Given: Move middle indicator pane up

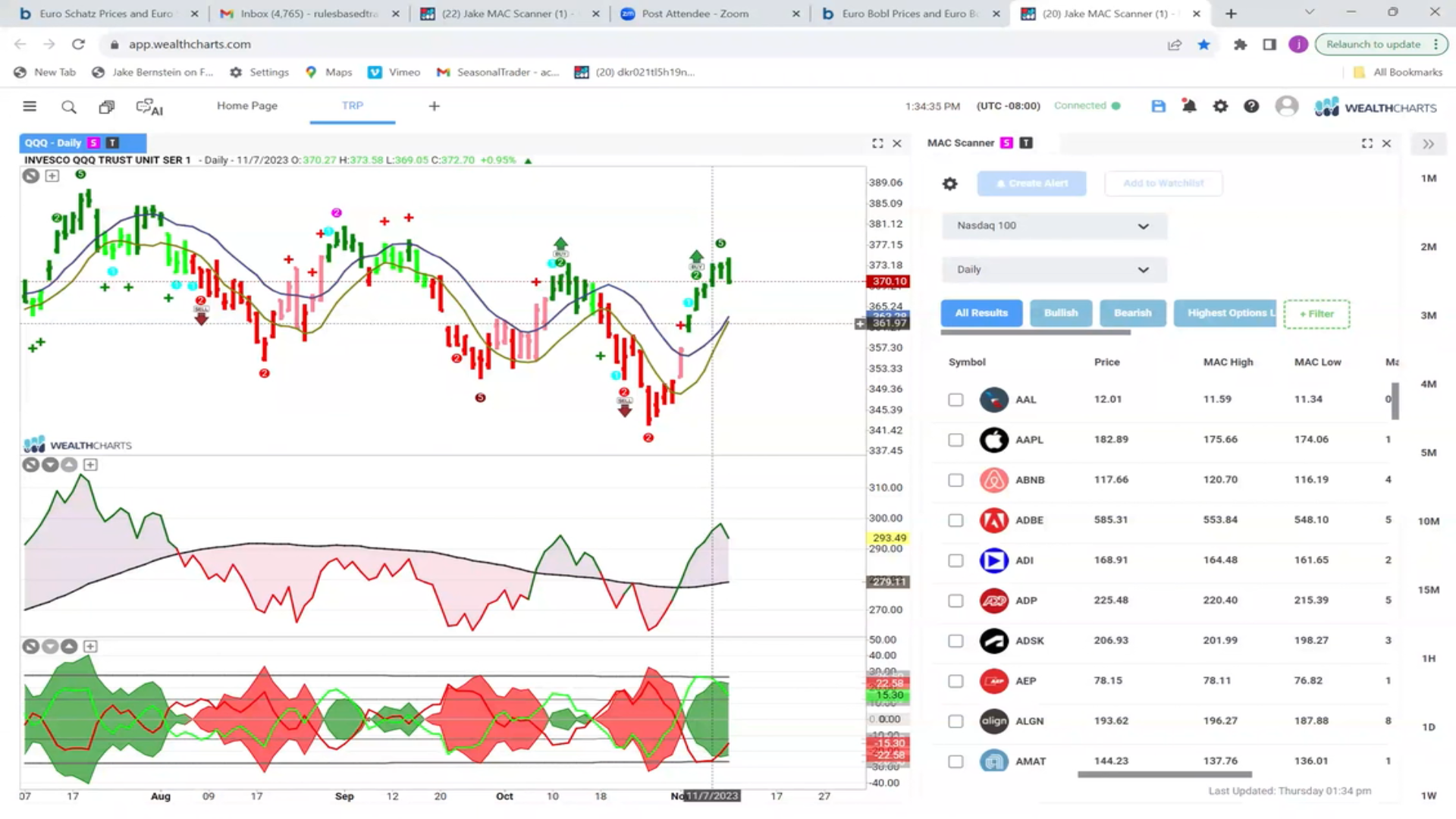Looking at the screenshot, I should click(69, 465).
